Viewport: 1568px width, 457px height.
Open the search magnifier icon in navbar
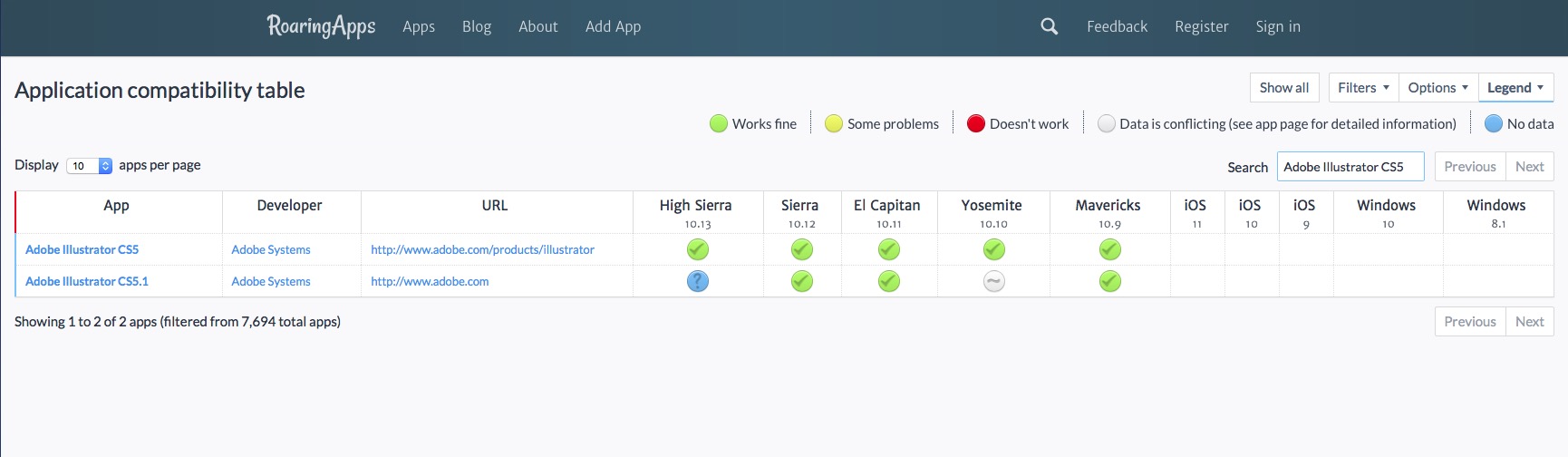coord(1049,26)
